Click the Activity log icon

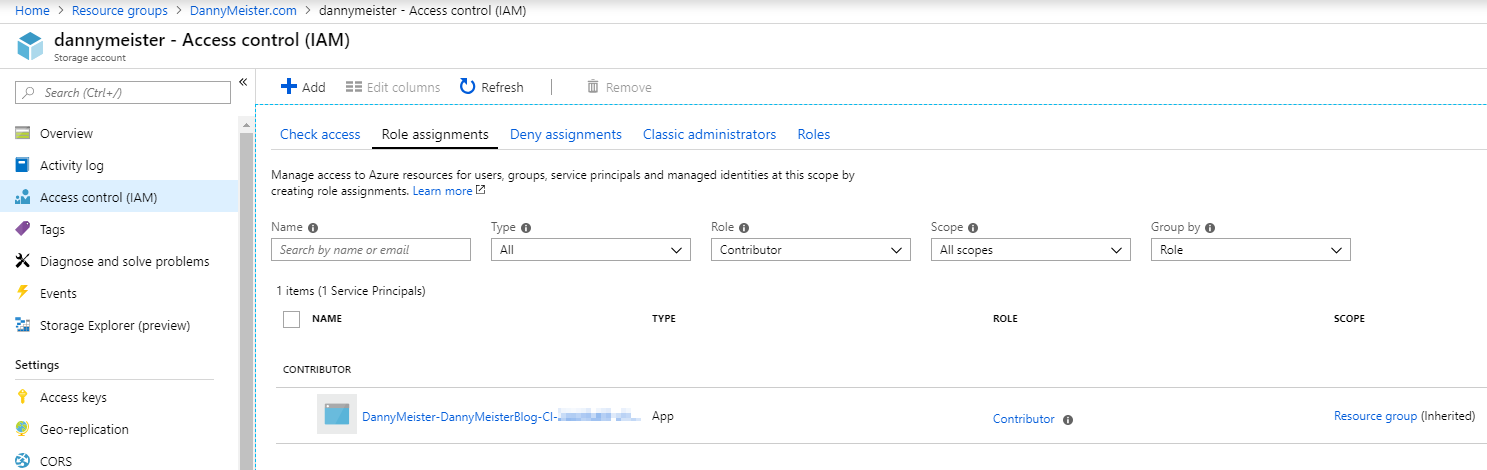23,166
